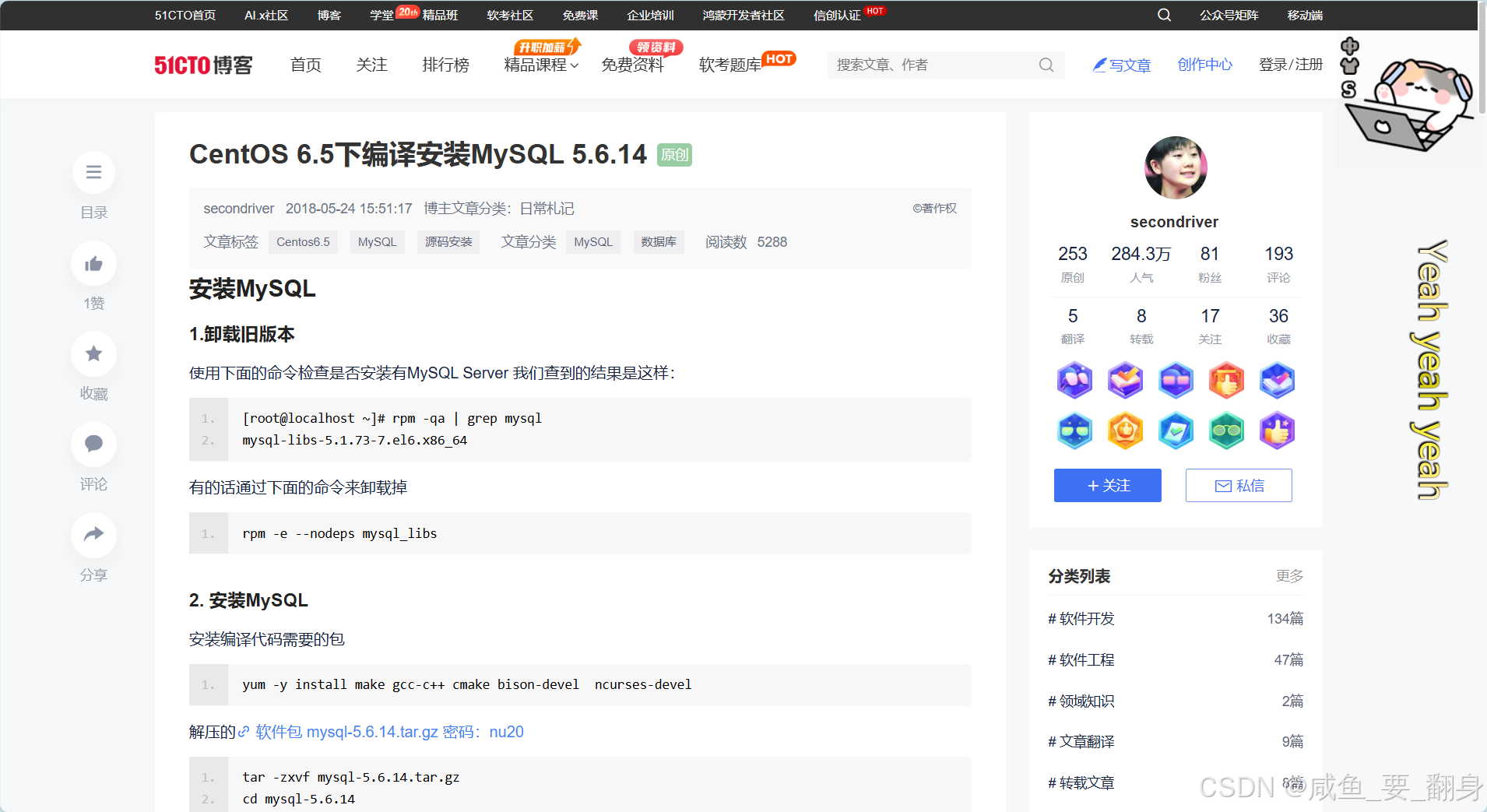
Task: Click the green glasses badge in second row
Action: click(1226, 431)
